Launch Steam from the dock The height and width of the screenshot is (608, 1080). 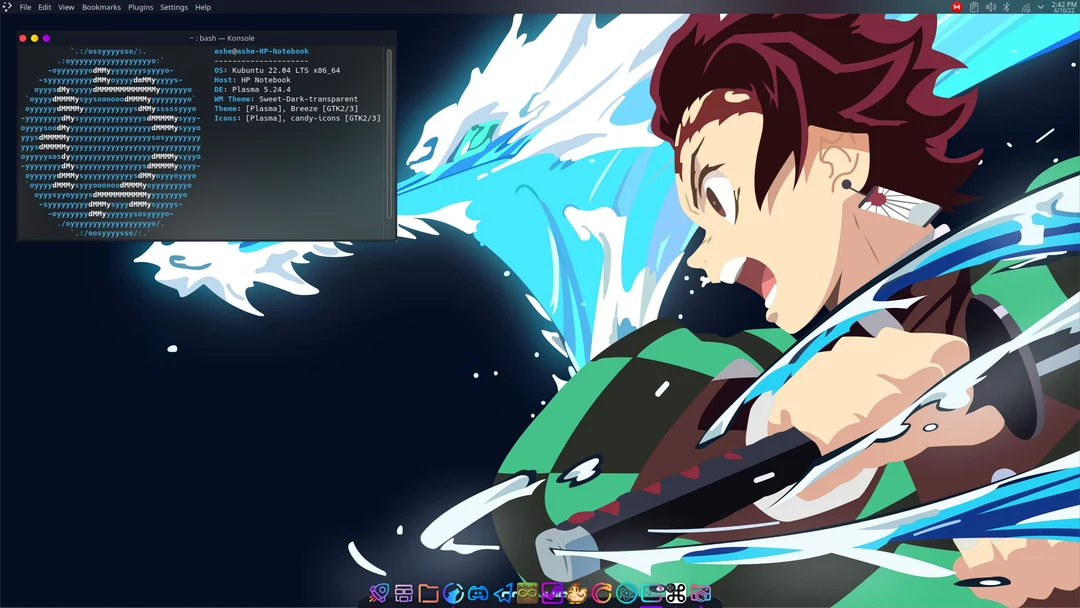551,593
